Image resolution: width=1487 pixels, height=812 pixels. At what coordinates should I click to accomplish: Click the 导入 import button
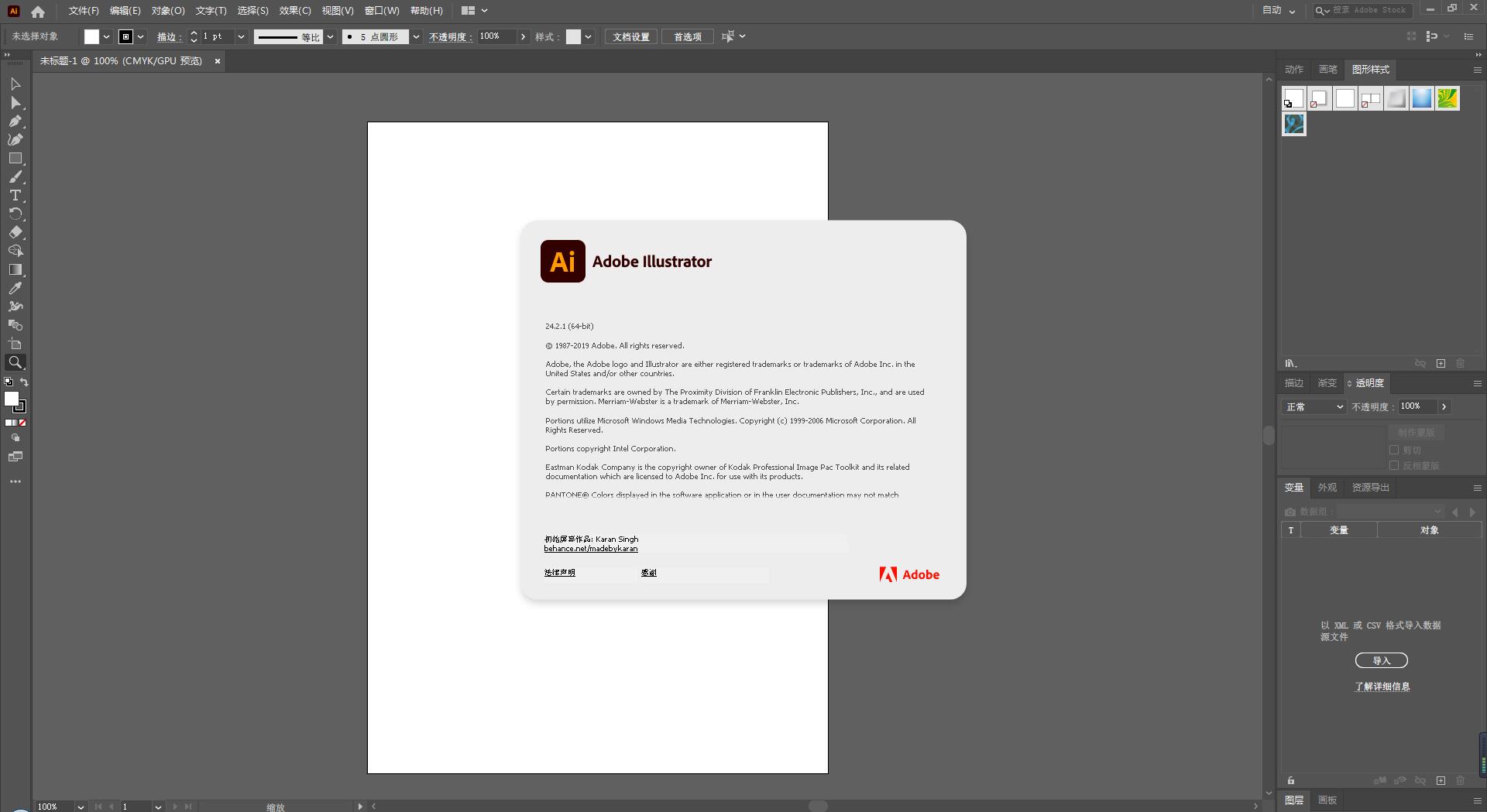(x=1382, y=660)
